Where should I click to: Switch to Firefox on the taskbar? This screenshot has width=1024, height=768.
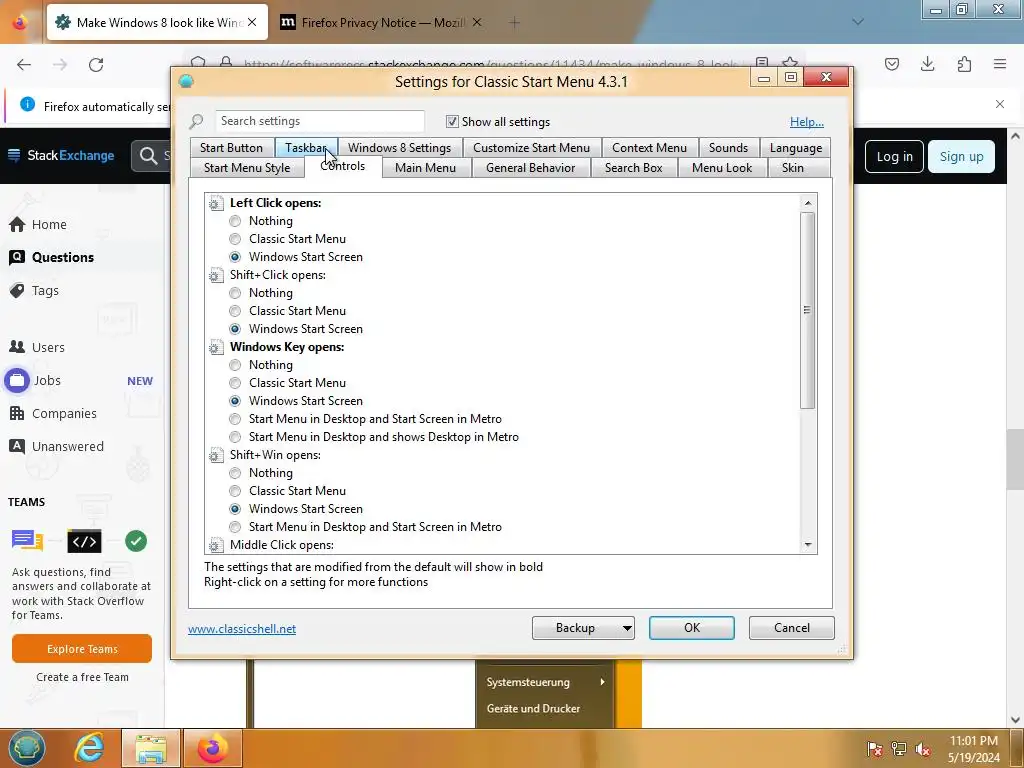pyautogui.click(x=213, y=748)
